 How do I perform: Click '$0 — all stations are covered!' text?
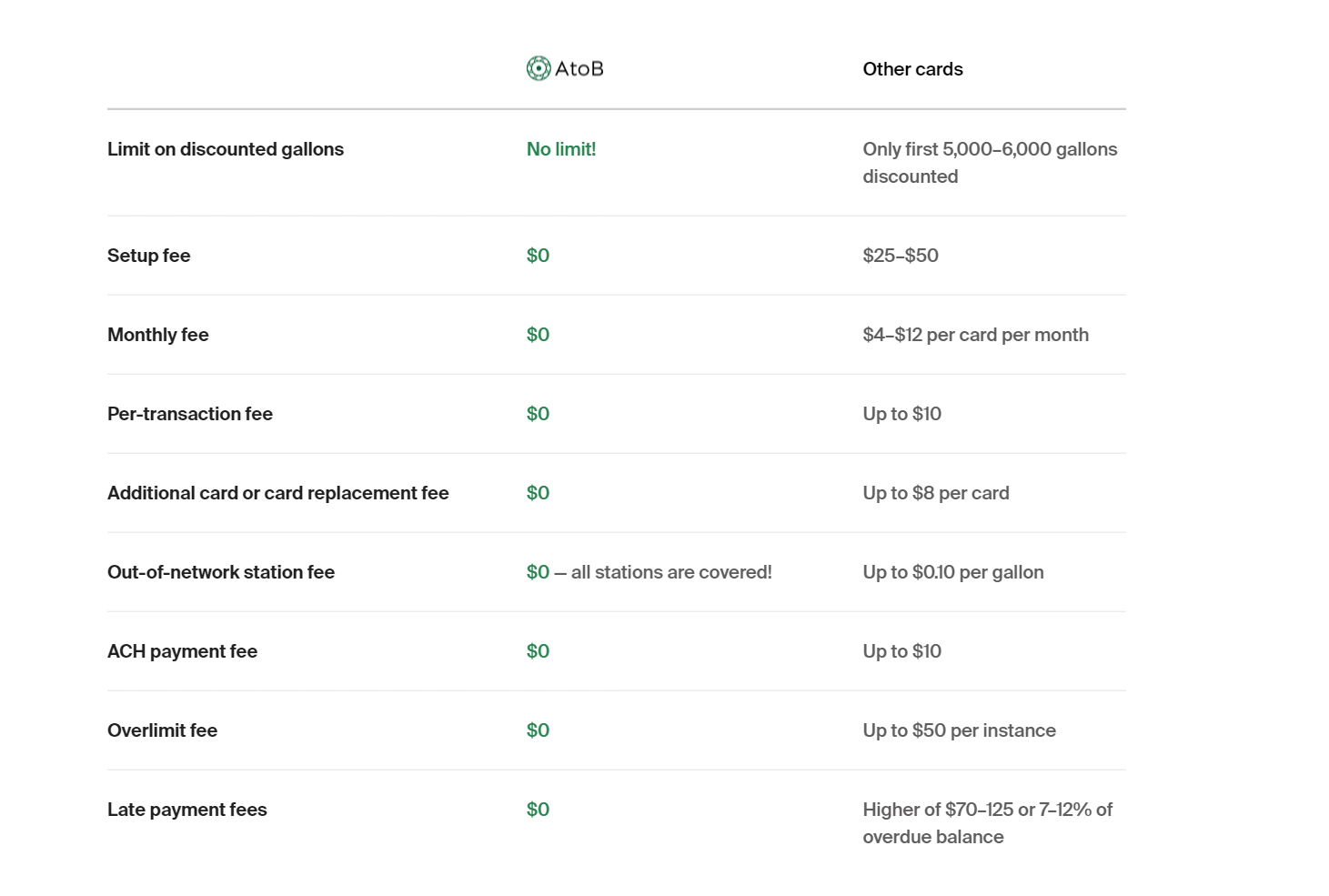pos(649,572)
